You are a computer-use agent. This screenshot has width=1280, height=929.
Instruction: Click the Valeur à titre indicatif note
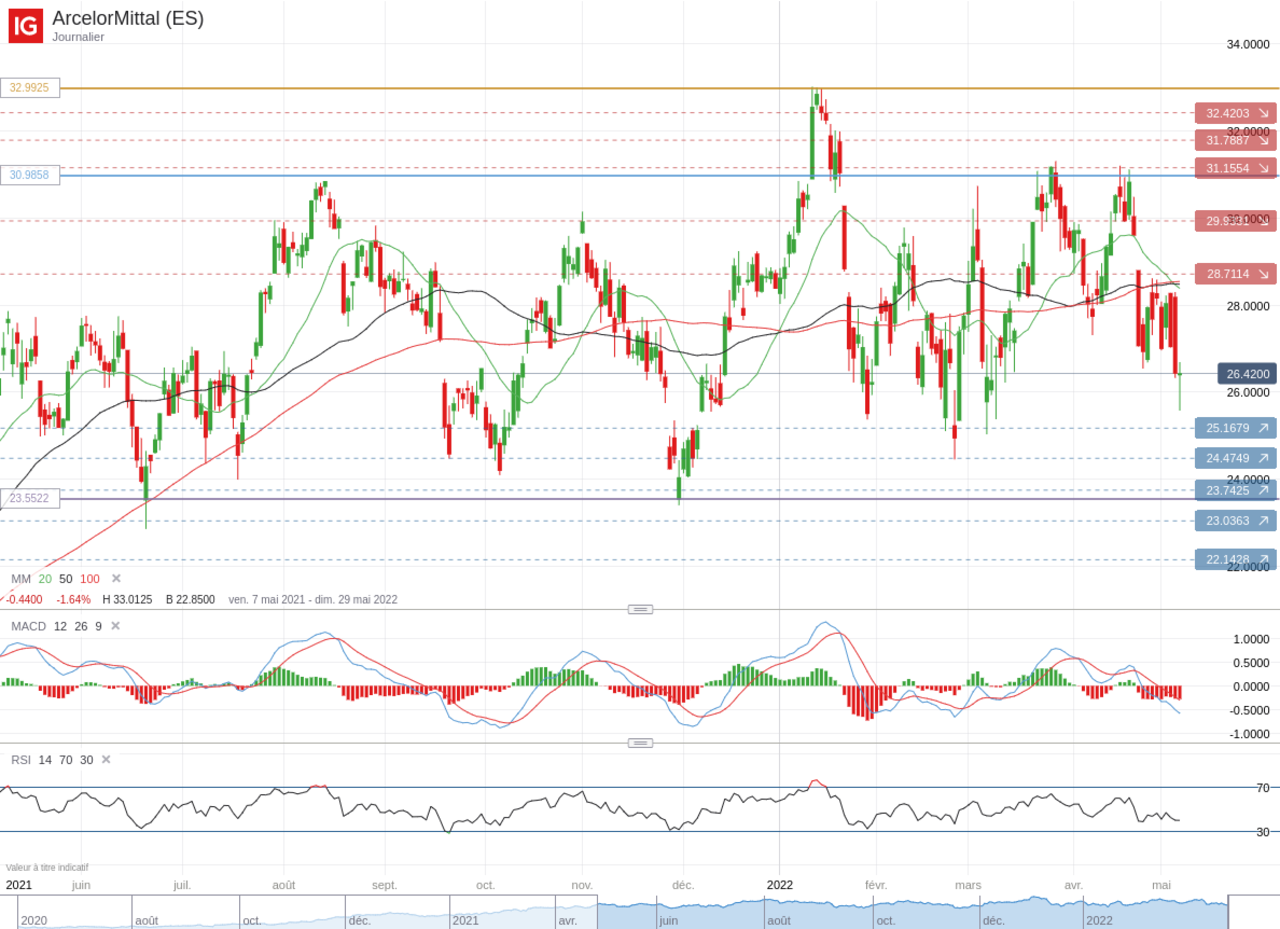47,868
